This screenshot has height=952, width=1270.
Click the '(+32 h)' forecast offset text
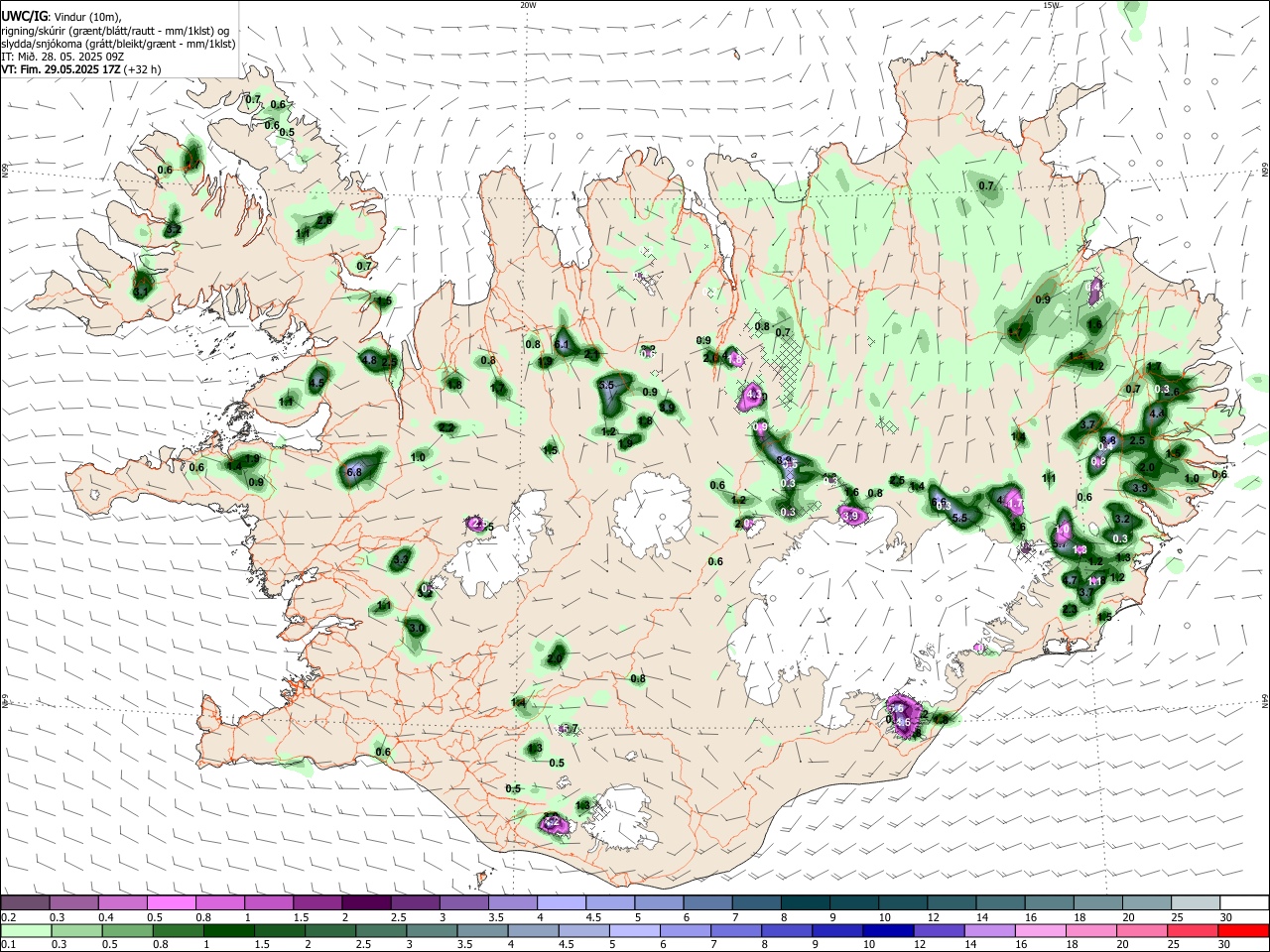[x=143, y=69]
